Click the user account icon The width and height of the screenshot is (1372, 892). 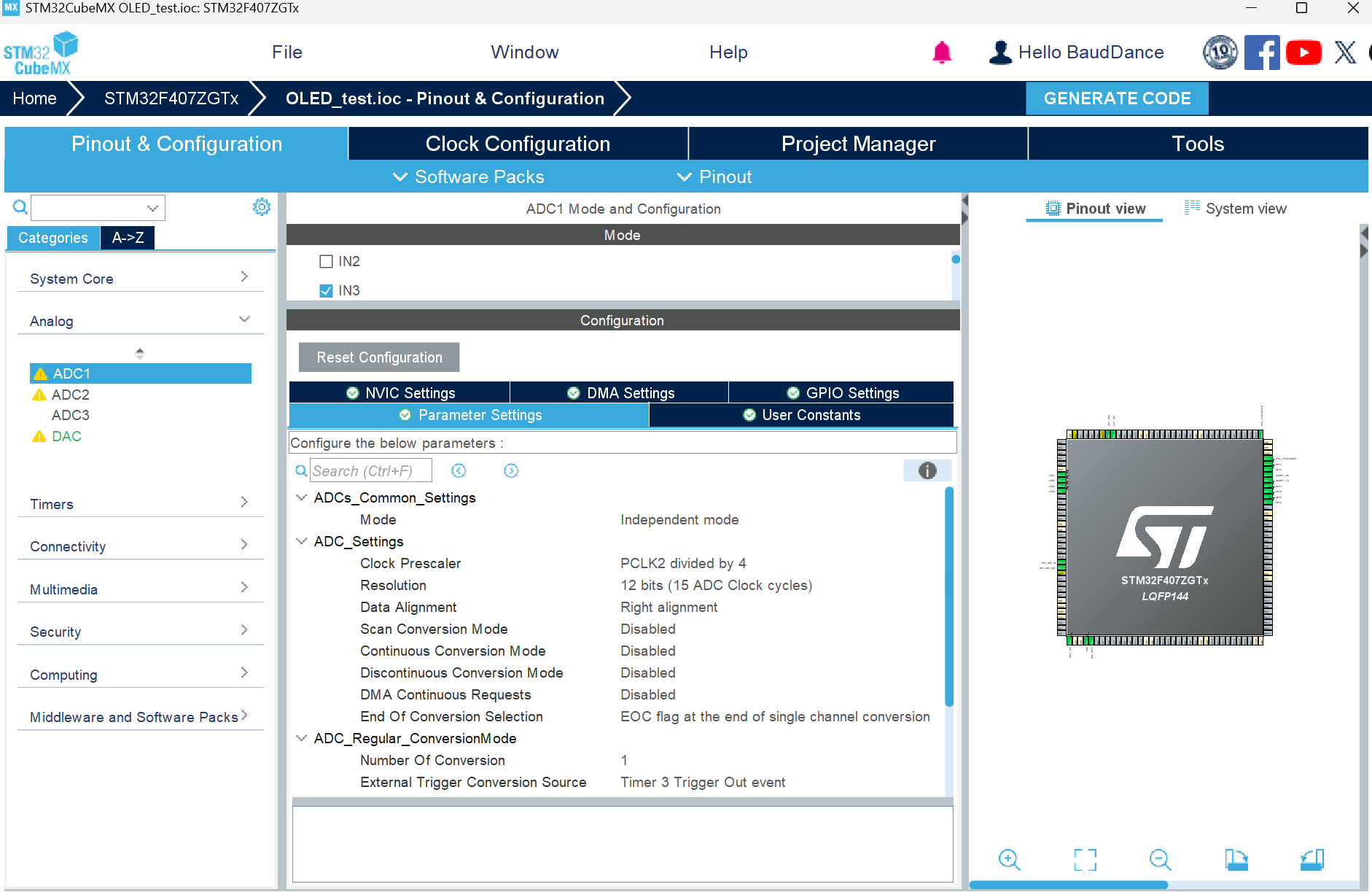point(1000,53)
